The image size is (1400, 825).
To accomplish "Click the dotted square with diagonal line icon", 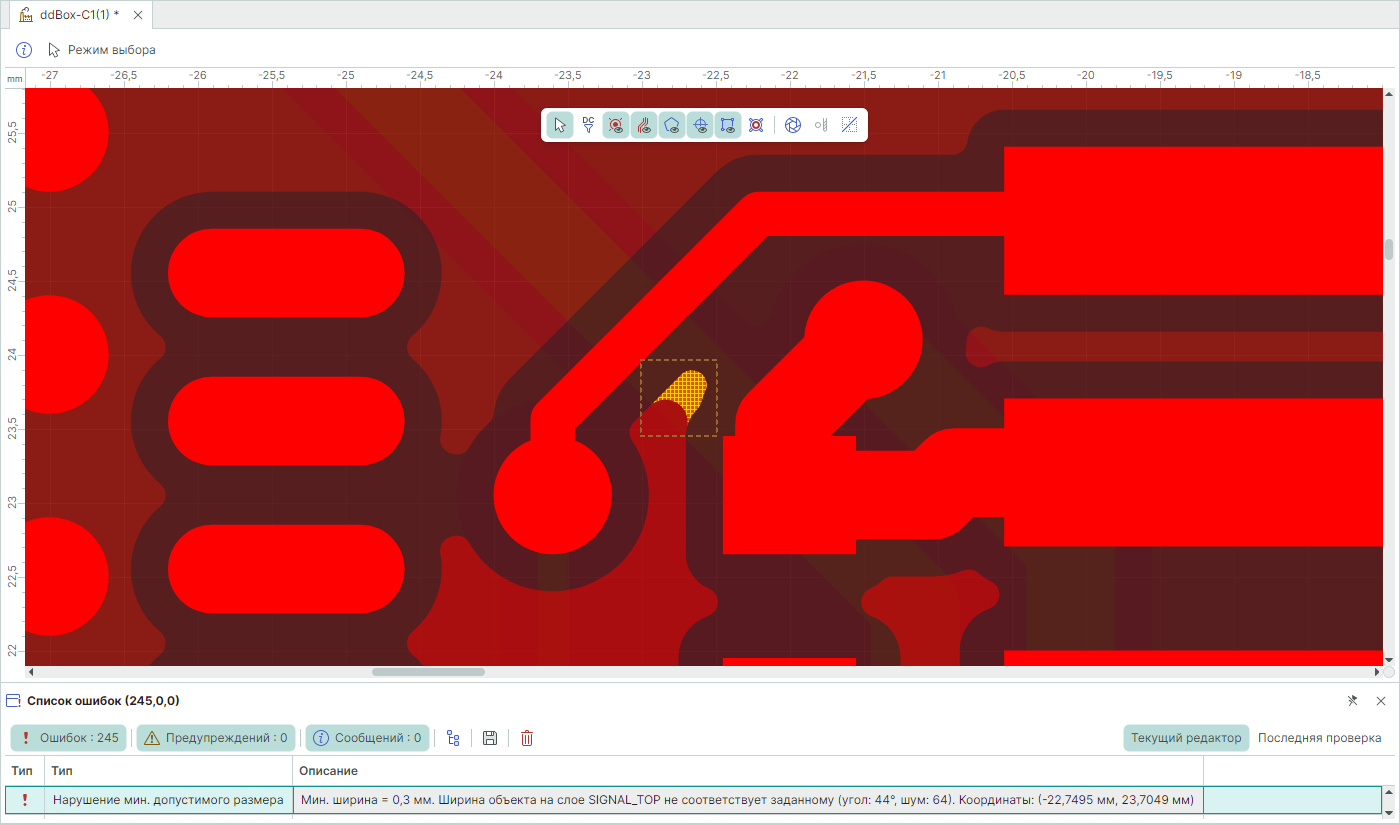I will click(x=849, y=125).
